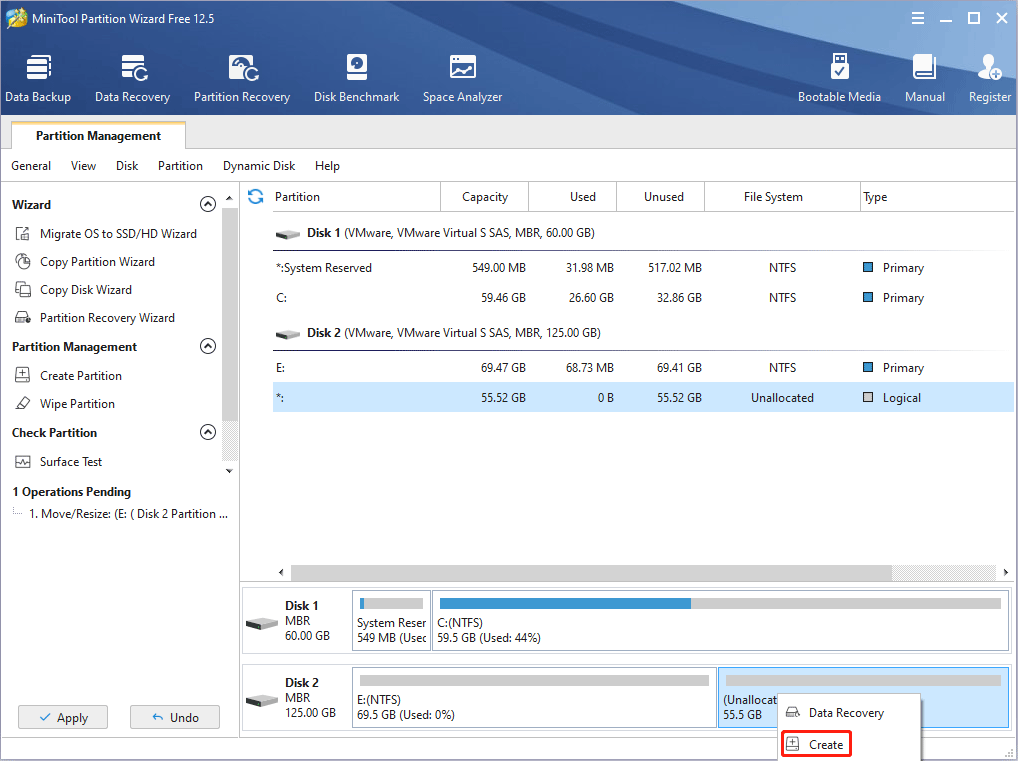This screenshot has height=761, width=1018.
Task: Click Copy Disk Wizard link
Action: pos(86,290)
